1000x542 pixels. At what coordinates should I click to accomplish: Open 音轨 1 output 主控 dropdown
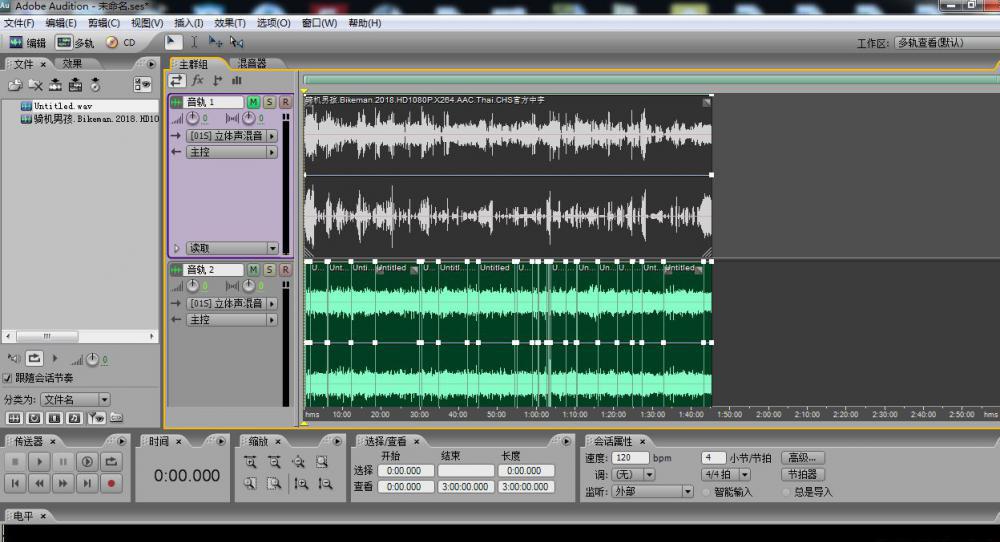(232, 152)
